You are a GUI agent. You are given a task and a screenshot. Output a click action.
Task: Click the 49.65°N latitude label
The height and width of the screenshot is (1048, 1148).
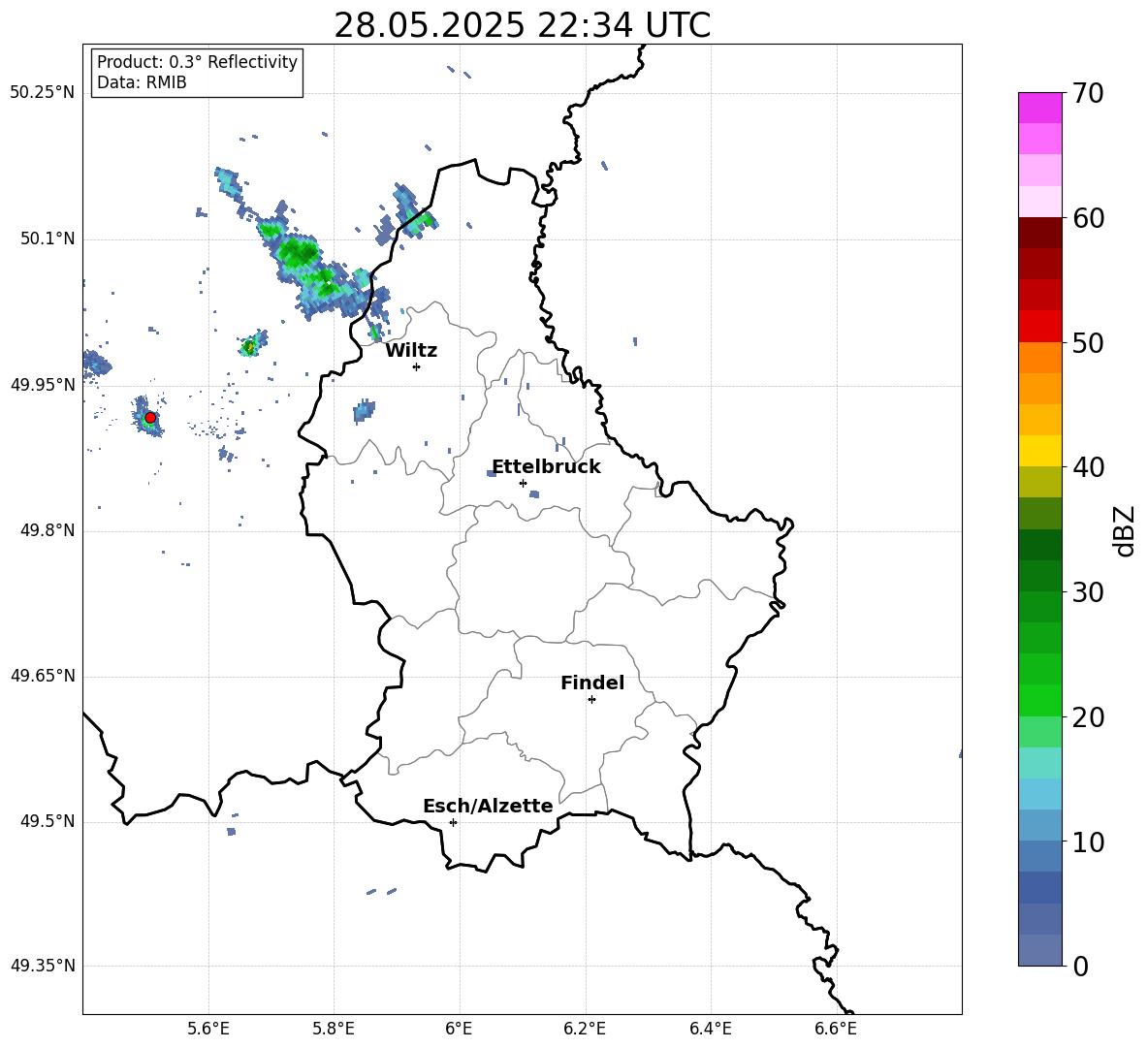point(43,676)
